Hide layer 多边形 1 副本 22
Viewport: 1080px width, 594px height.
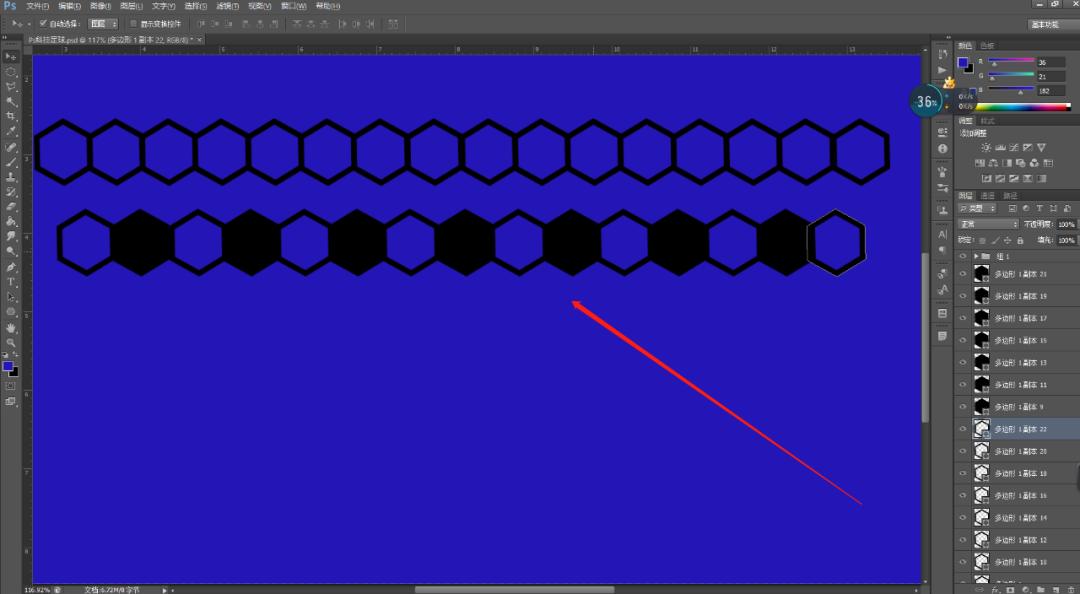click(x=963, y=429)
